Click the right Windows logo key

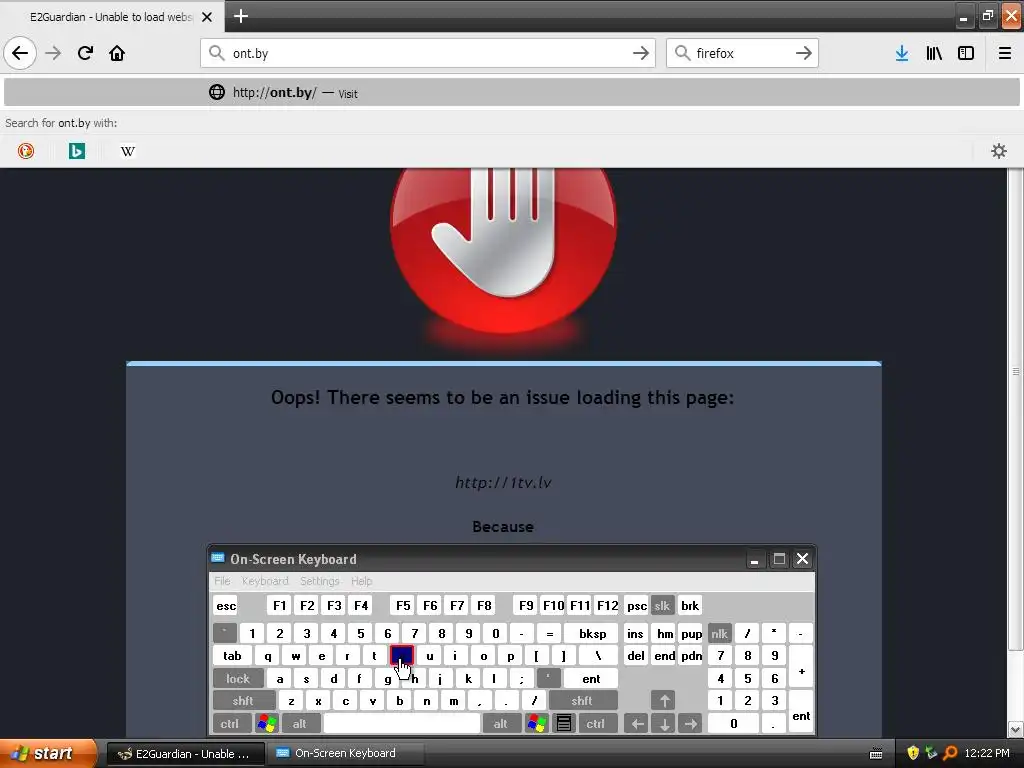[537, 724]
